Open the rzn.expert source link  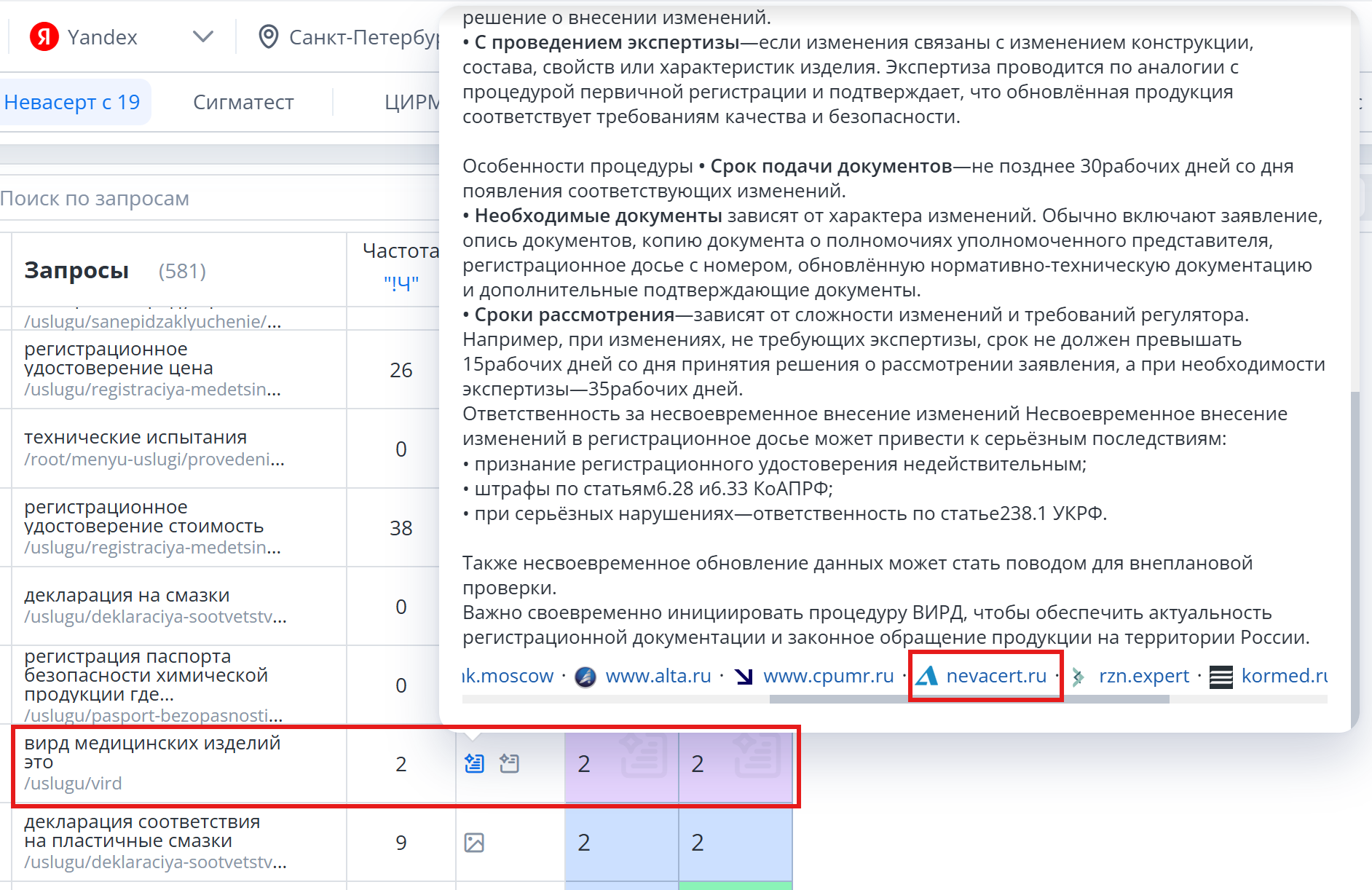1144,676
